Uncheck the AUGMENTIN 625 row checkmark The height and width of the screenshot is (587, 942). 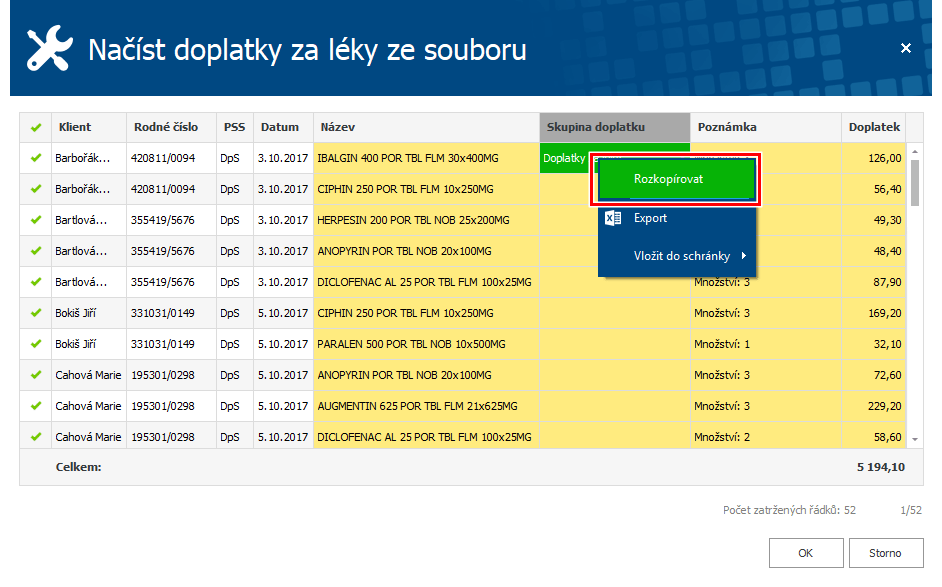[x=36, y=406]
